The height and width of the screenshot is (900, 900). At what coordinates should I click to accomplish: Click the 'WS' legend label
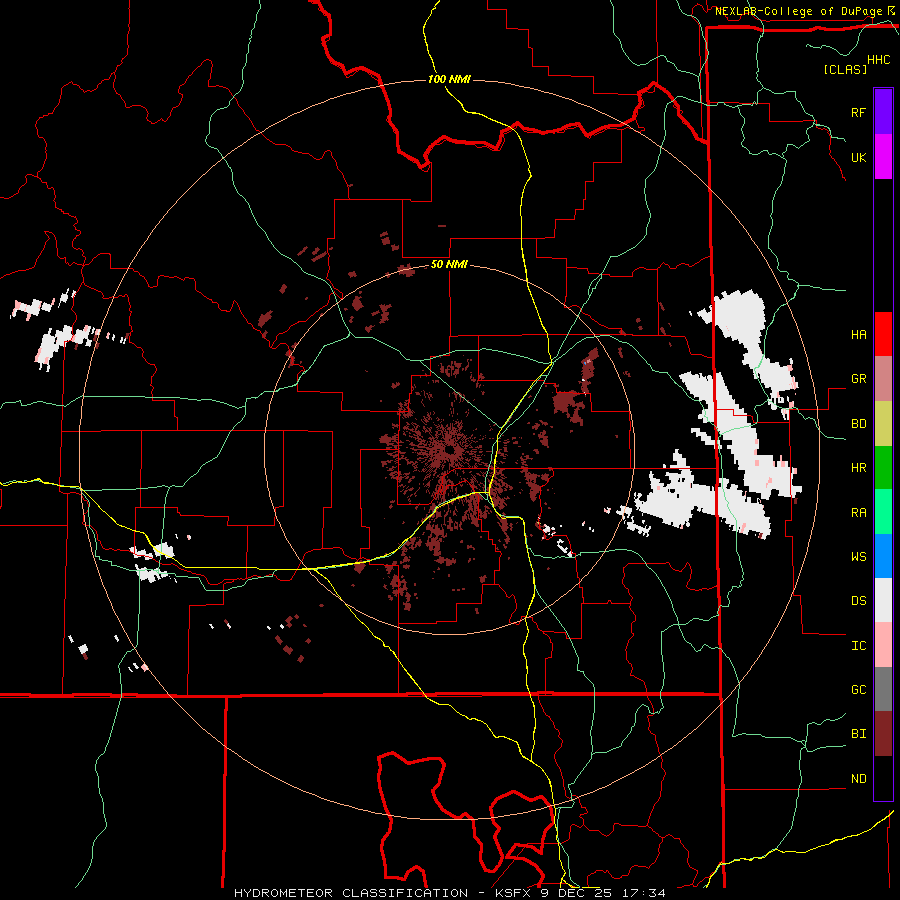pos(858,557)
